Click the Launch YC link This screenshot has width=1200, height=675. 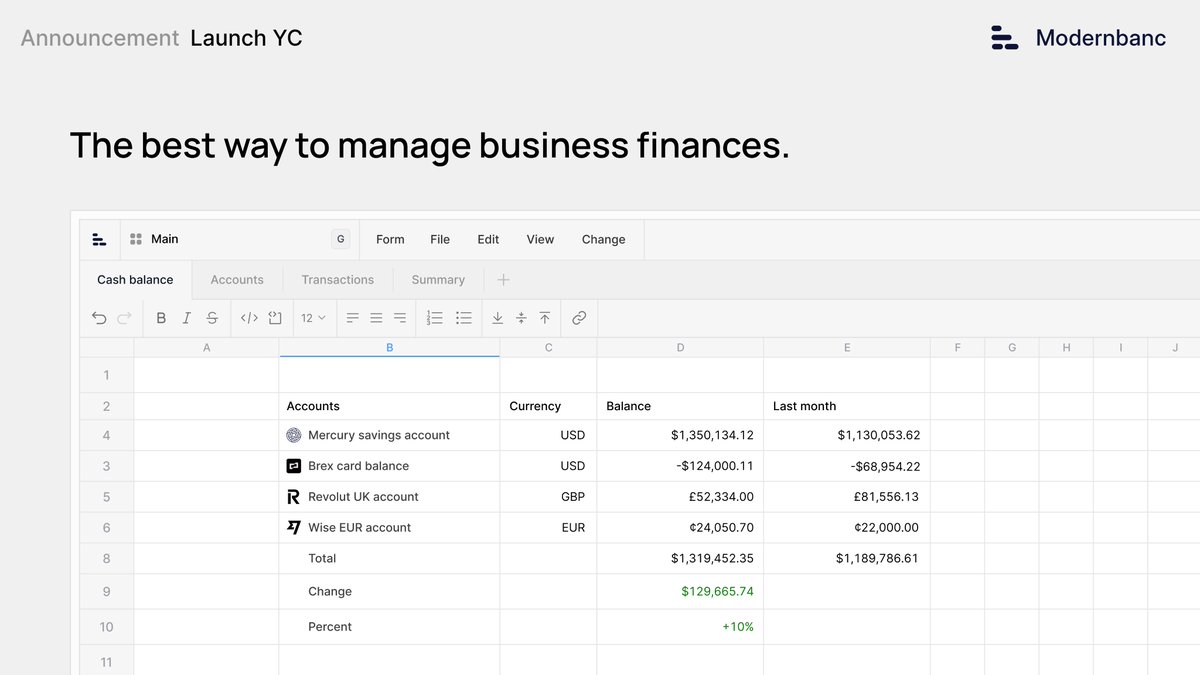[246, 38]
